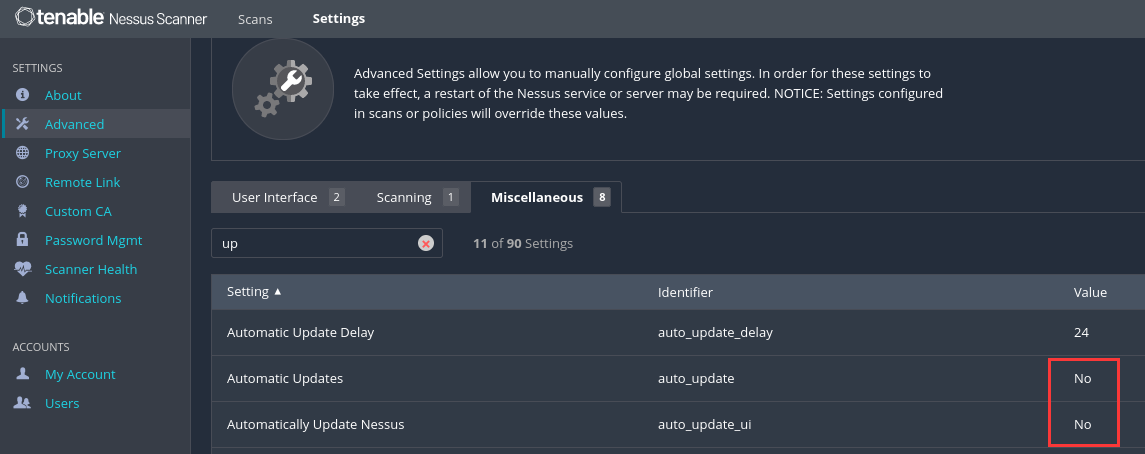Open the Automatic Updates setting row
1145x454 pixels.
pyautogui.click(x=678, y=378)
